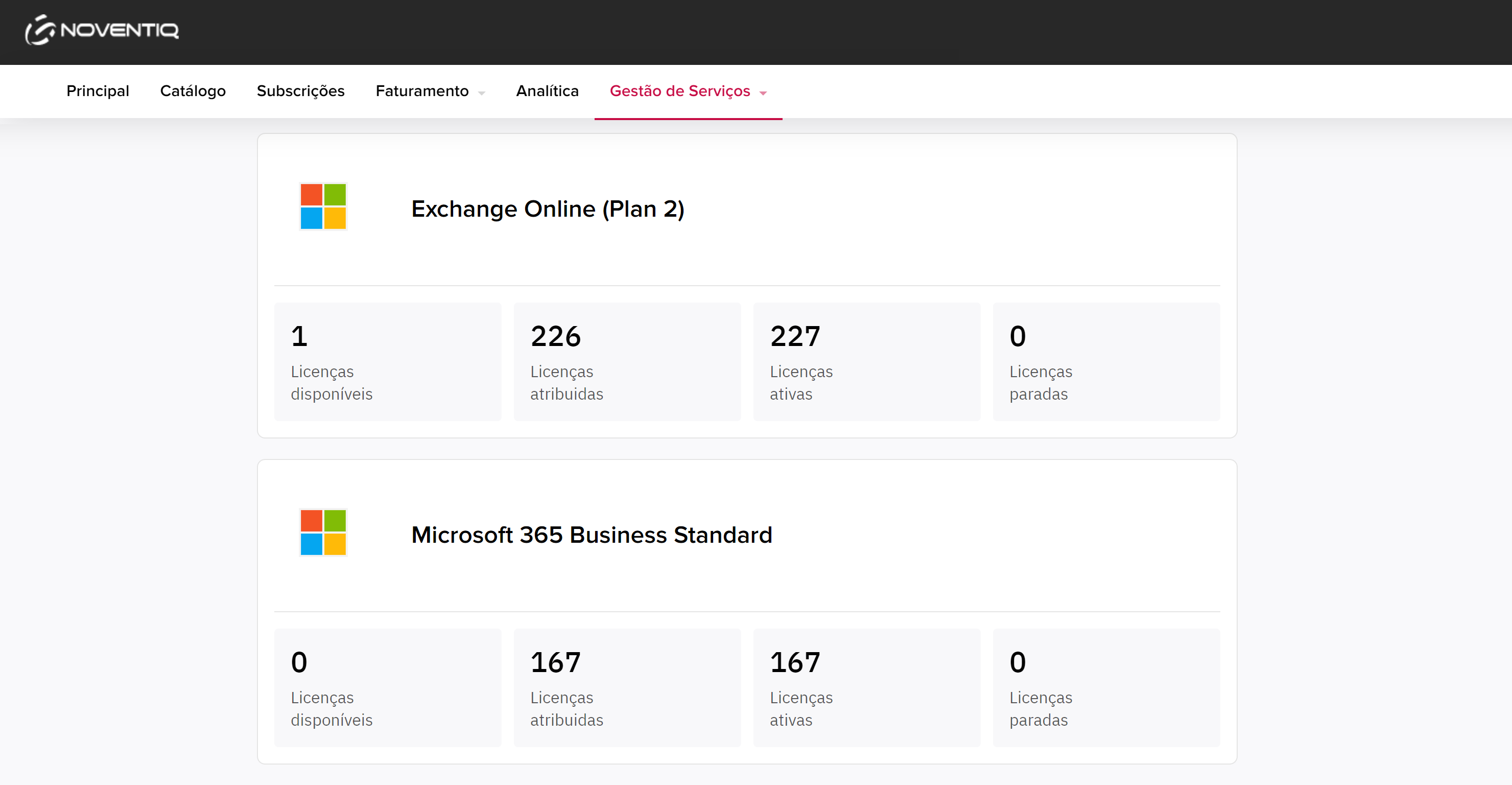Screen dimensions: 1512x785
Task: Open Microsoft 365 Business Standard title
Action: (591, 535)
